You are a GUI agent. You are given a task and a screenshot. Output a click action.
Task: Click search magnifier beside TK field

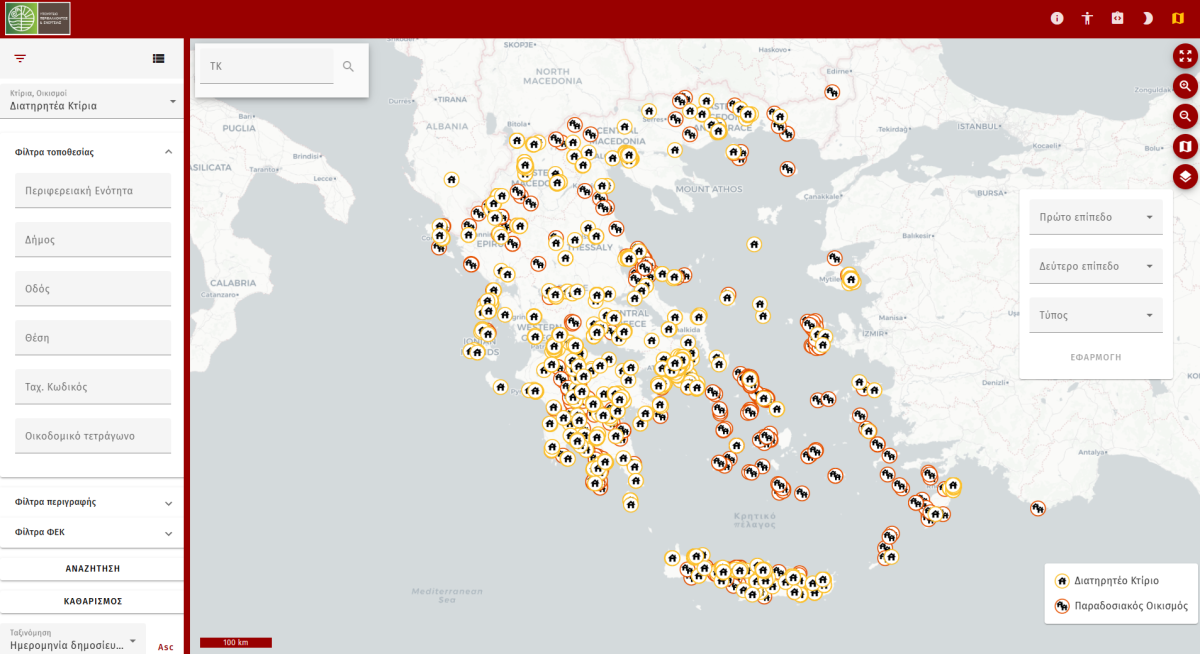(348, 67)
